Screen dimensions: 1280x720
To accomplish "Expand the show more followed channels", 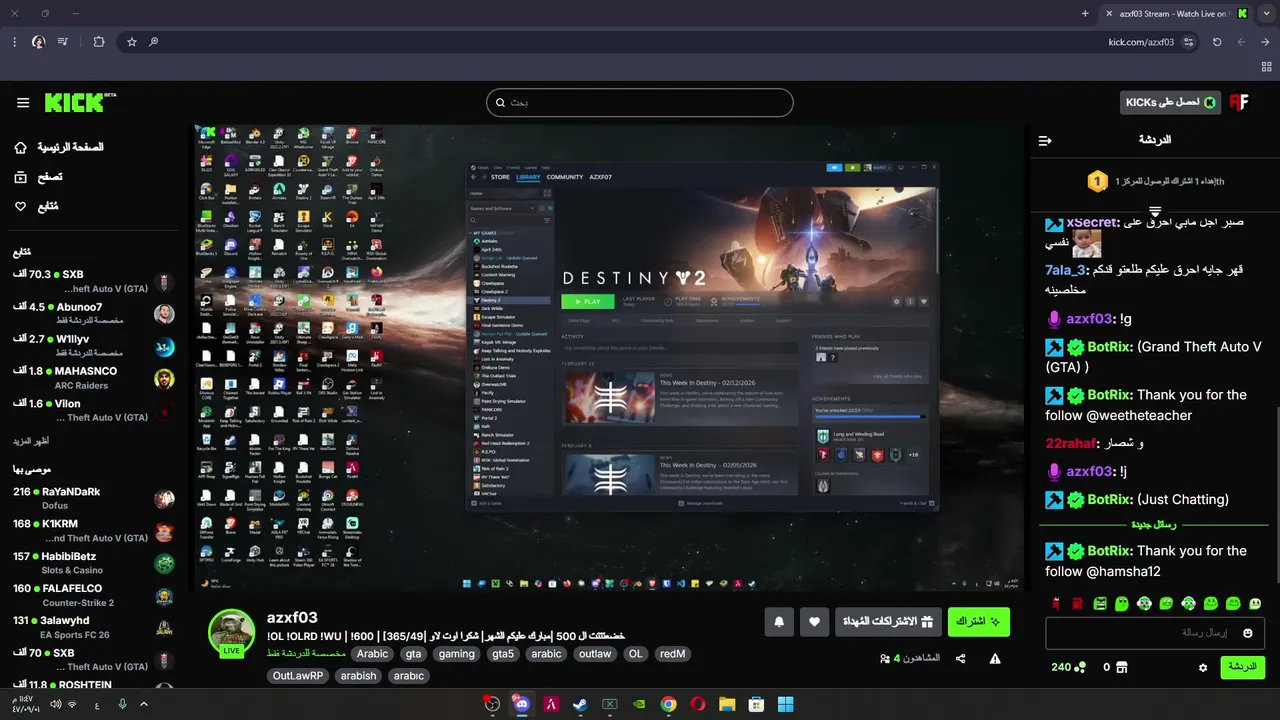I will pos(31,440).
